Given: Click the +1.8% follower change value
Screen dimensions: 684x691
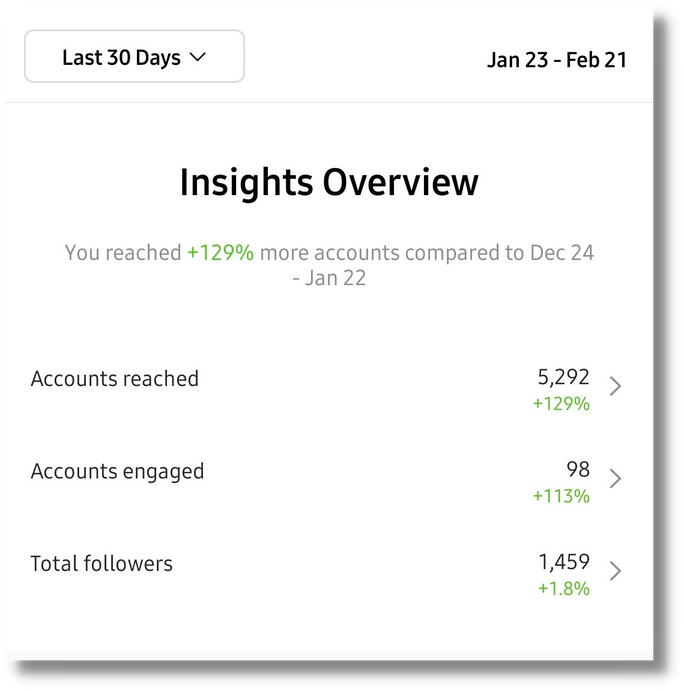Looking at the screenshot, I should pyautogui.click(x=563, y=588).
